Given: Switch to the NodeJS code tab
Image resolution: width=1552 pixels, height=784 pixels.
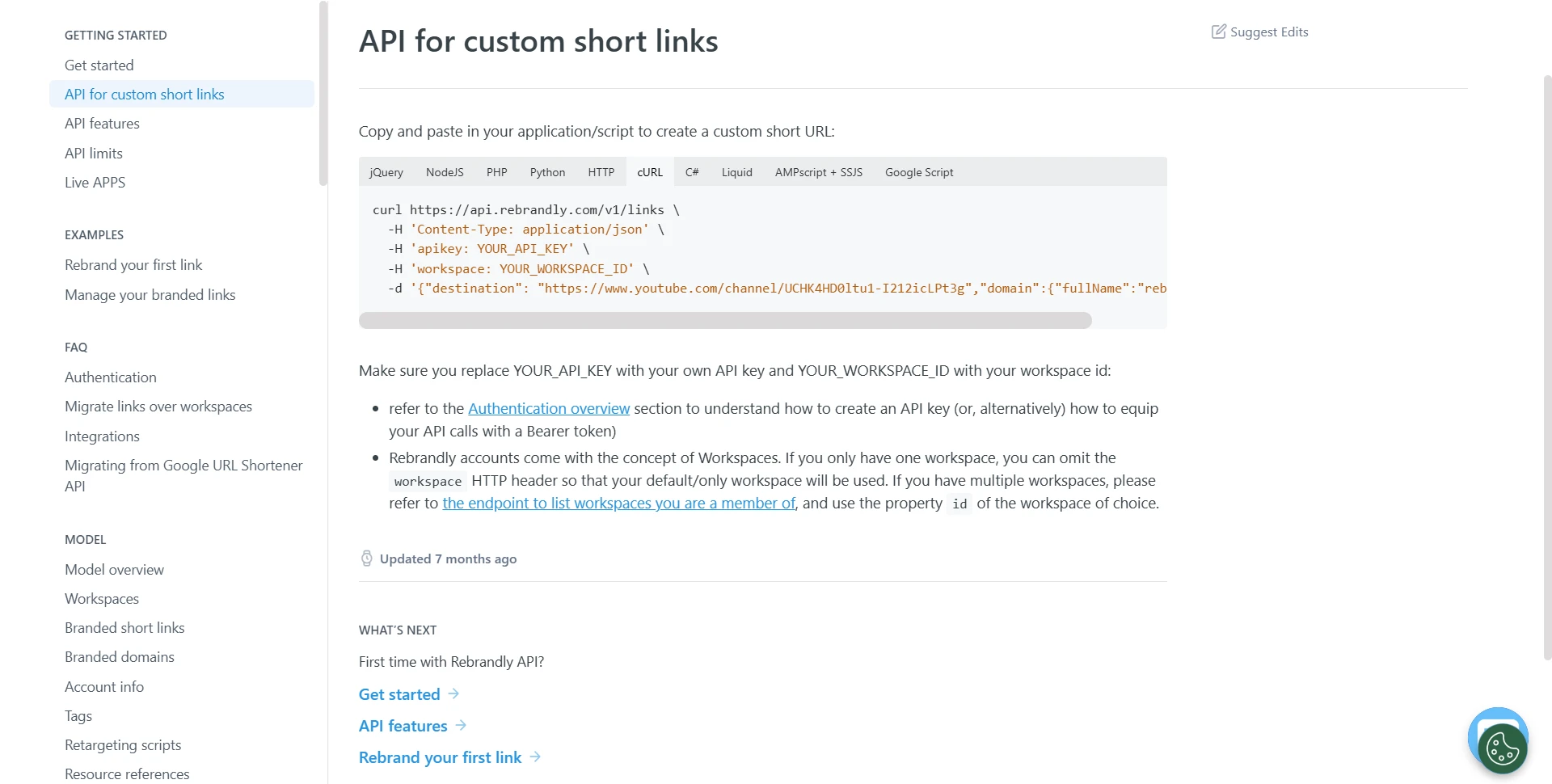Looking at the screenshot, I should [445, 171].
